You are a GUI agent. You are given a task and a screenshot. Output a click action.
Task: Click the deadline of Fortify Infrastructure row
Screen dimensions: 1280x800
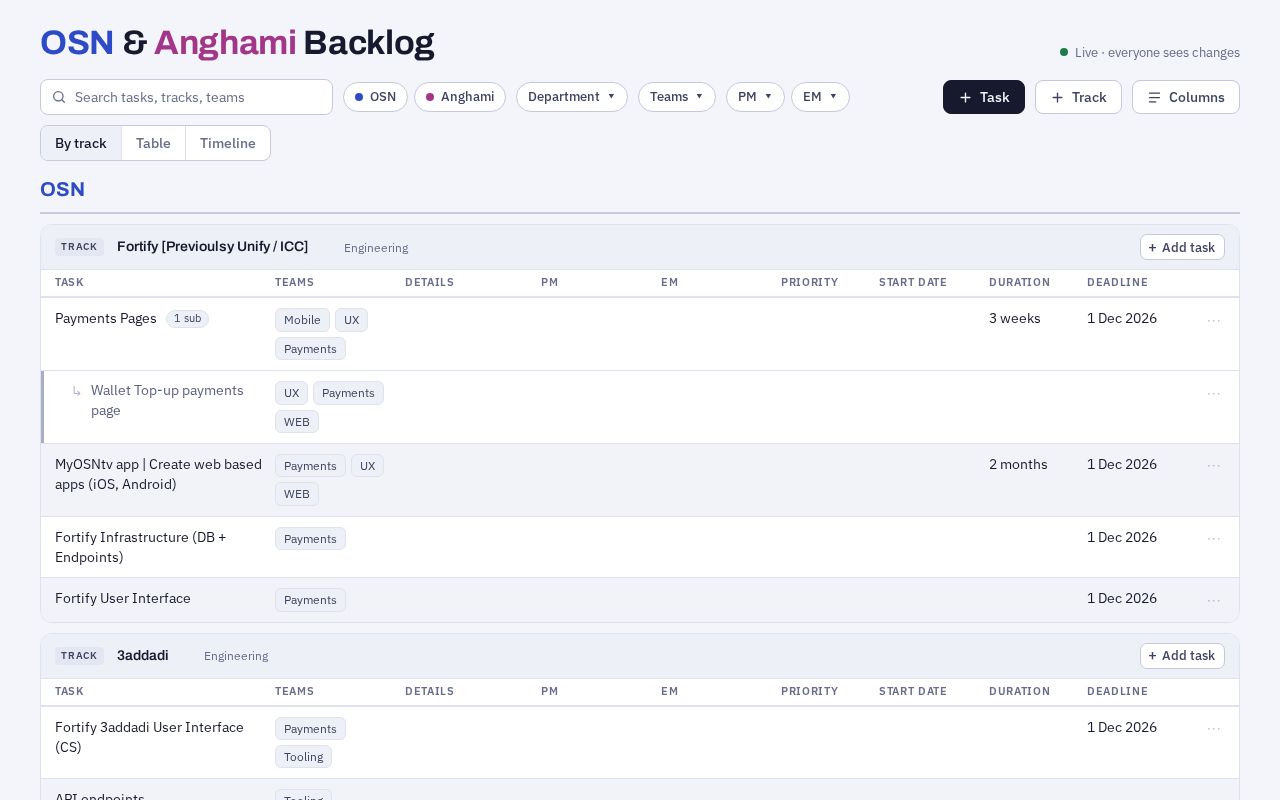pyautogui.click(x=1122, y=537)
